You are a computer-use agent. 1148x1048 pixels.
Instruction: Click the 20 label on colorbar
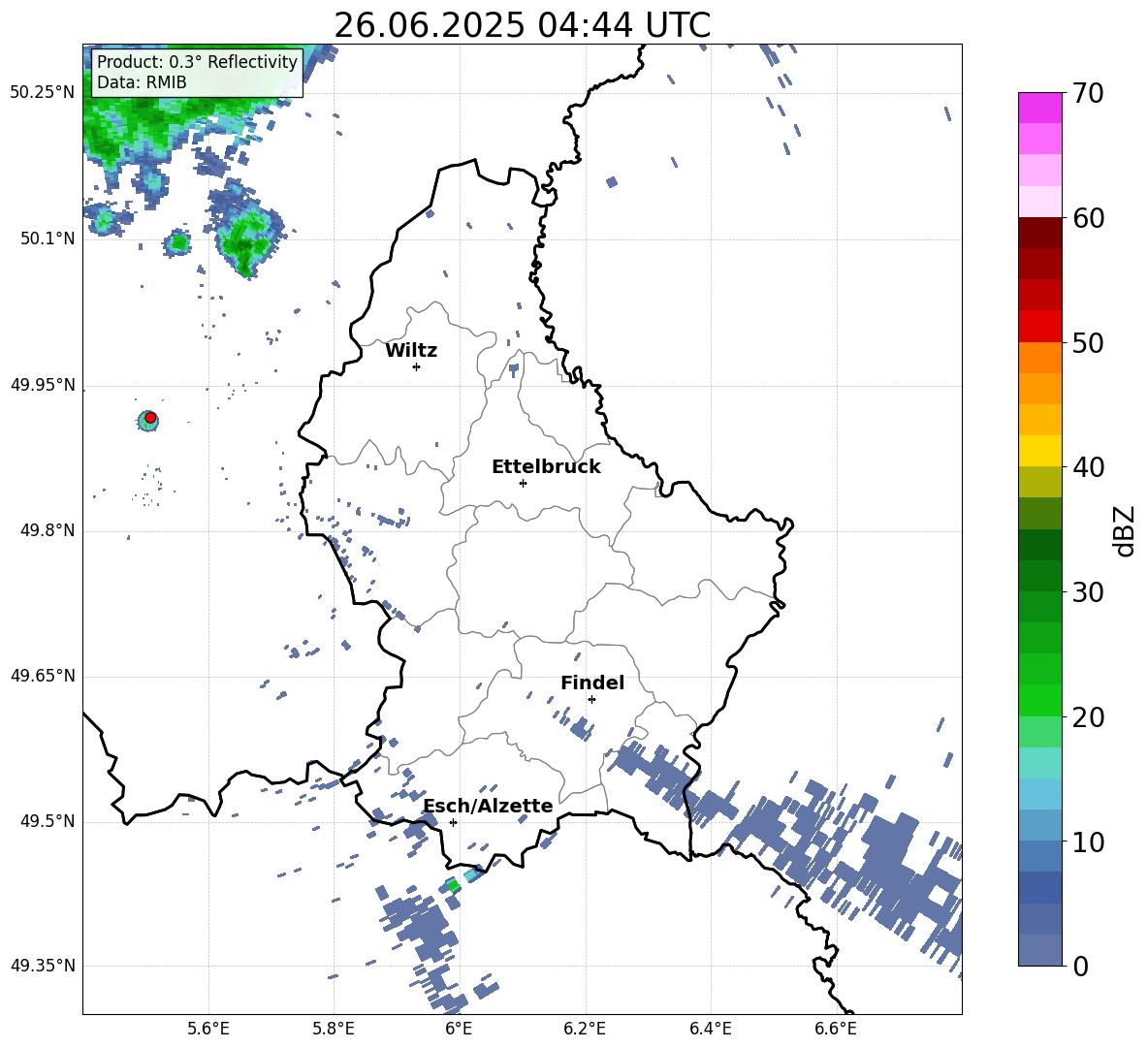click(1088, 717)
